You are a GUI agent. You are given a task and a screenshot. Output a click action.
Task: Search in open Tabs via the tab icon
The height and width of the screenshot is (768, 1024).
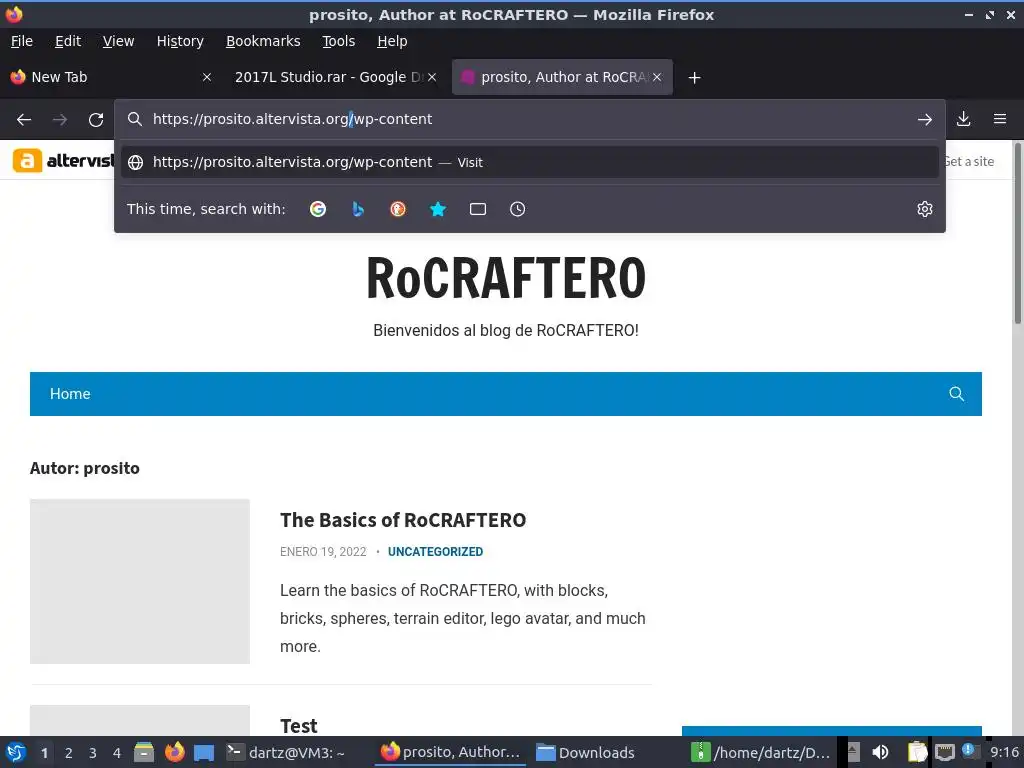pyautogui.click(x=477, y=209)
